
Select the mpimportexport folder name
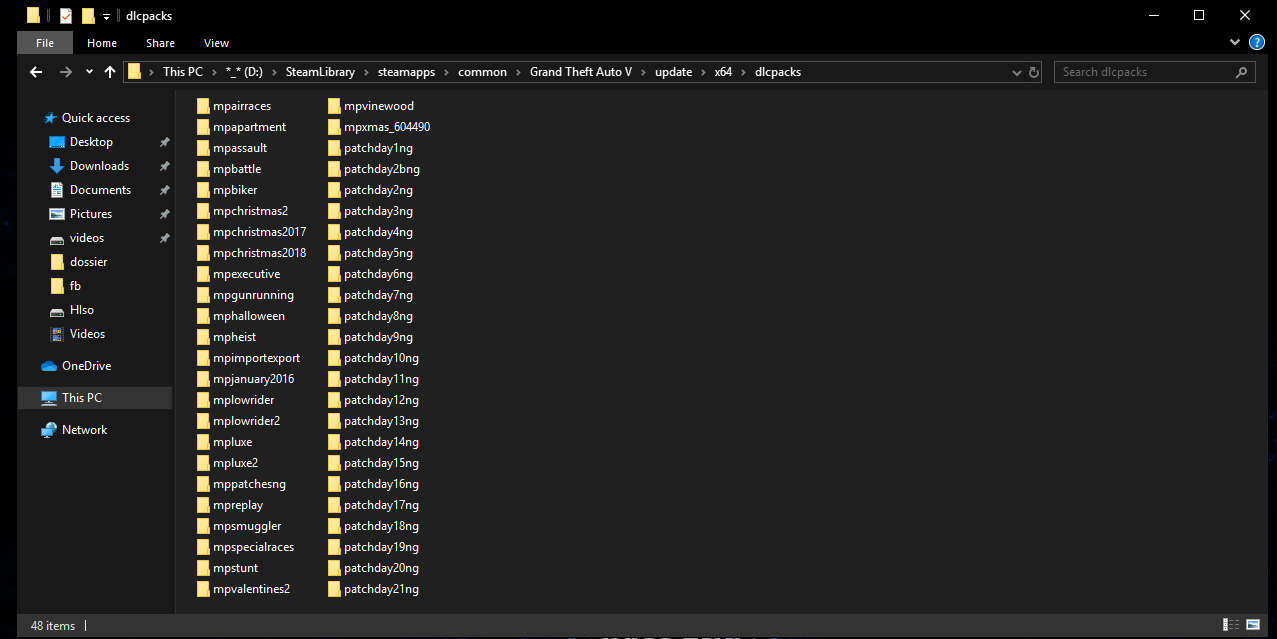pyautogui.click(x=256, y=358)
